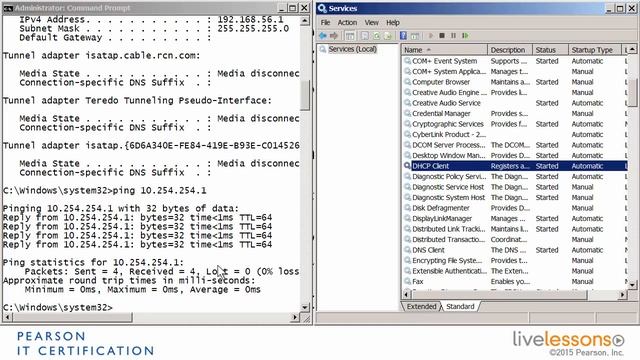This screenshot has width=640, height=360.
Task: Select the Creative Audio Service row
Action: 515,103
